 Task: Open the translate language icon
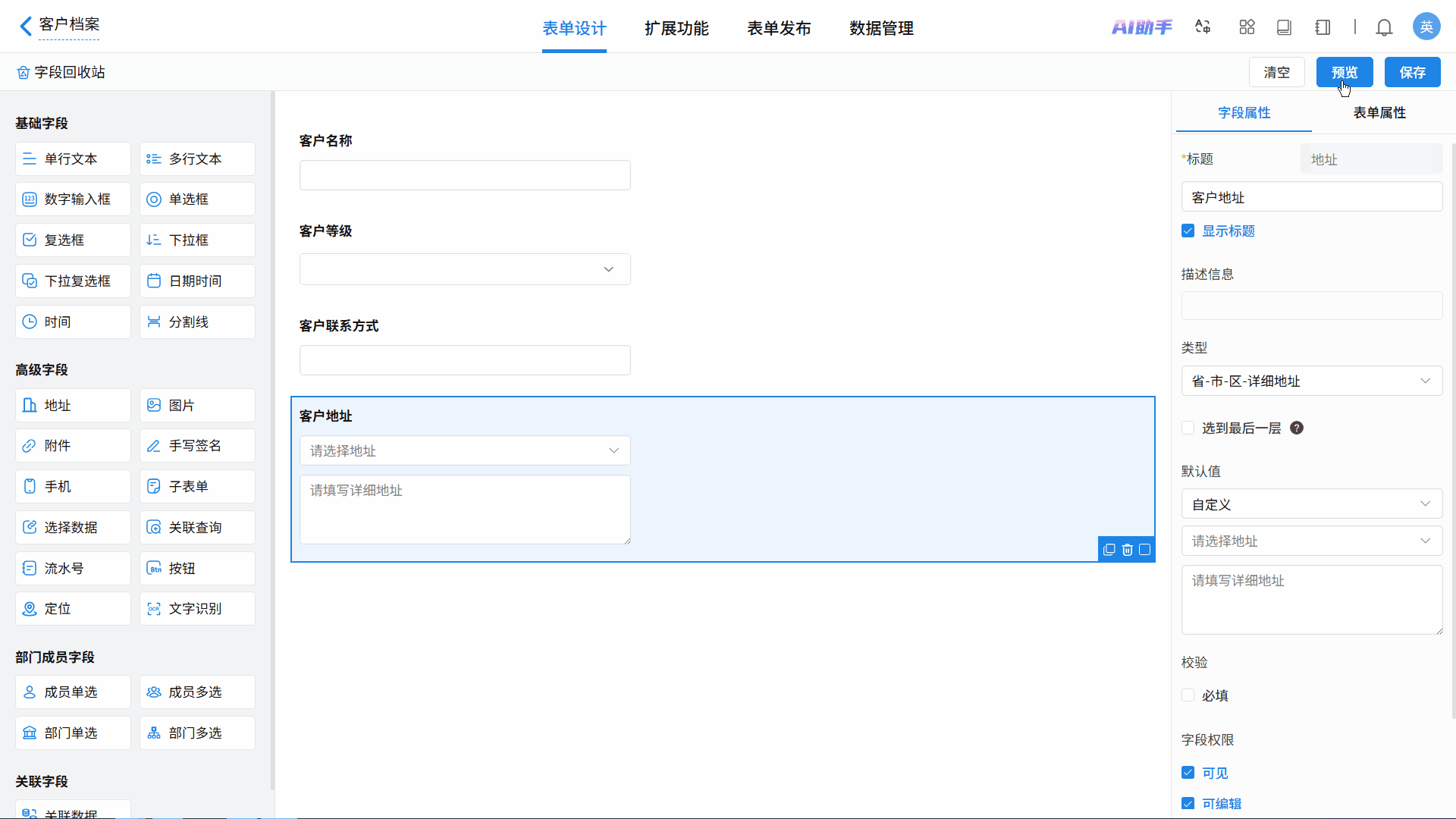click(x=1203, y=27)
